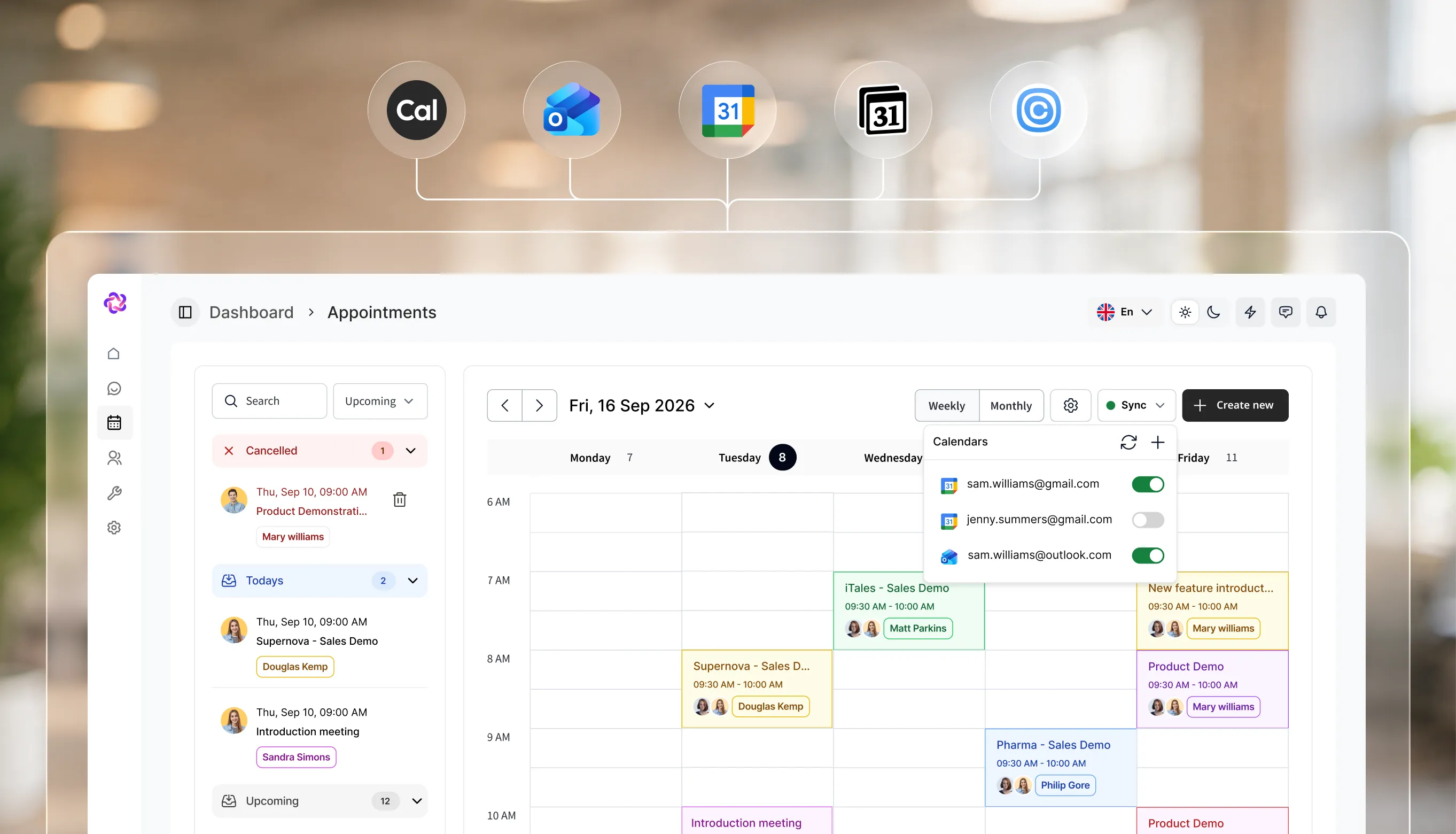
Task: Enable jenny.summers@gmail.com calendar sync
Action: pos(1148,520)
